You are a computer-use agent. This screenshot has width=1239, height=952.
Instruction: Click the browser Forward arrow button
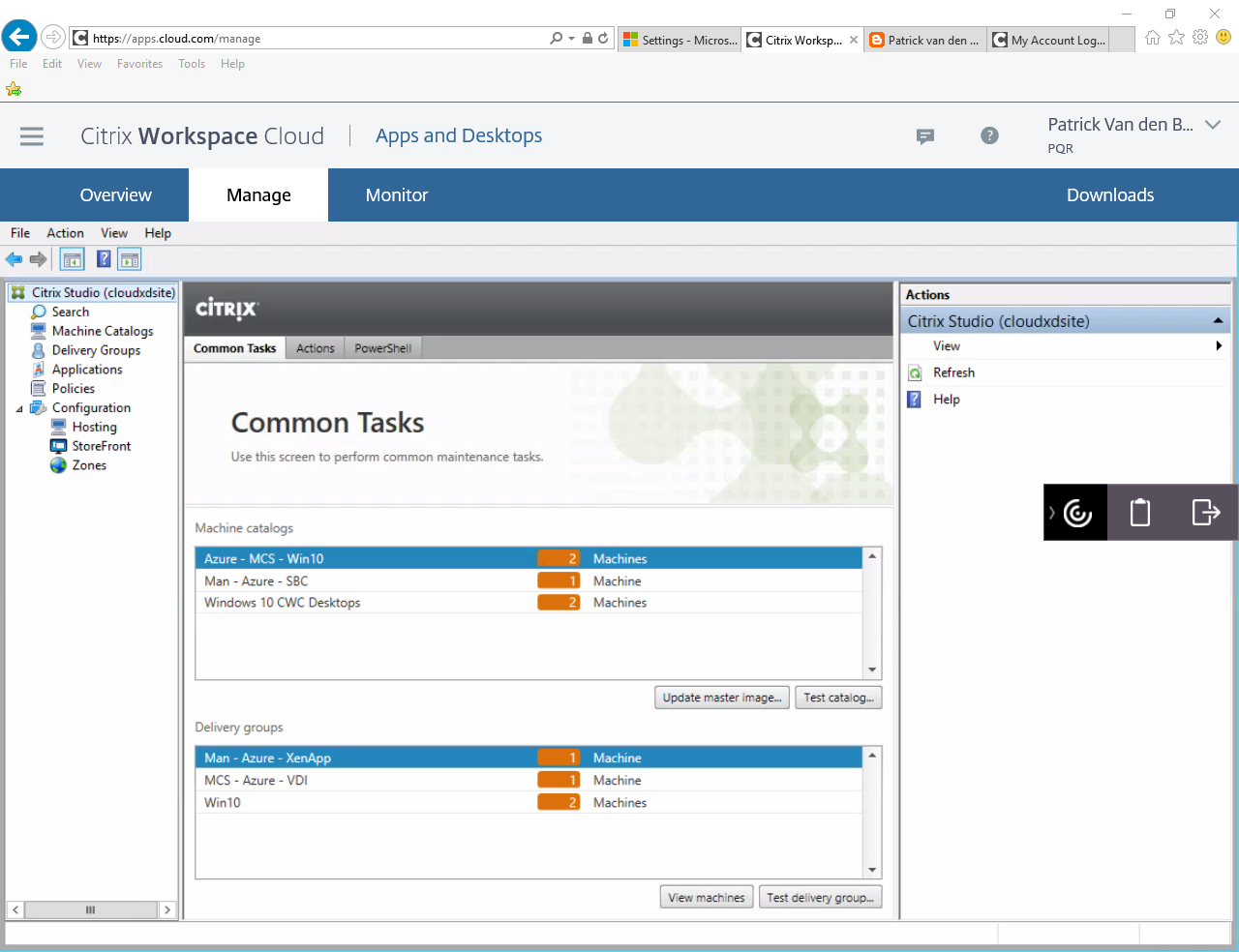pyautogui.click(x=53, y=38)
